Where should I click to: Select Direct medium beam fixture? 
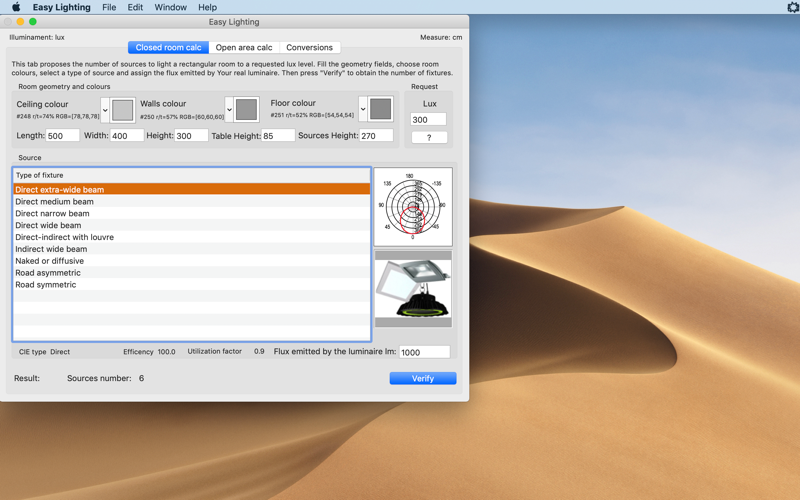tap(191, 202)
